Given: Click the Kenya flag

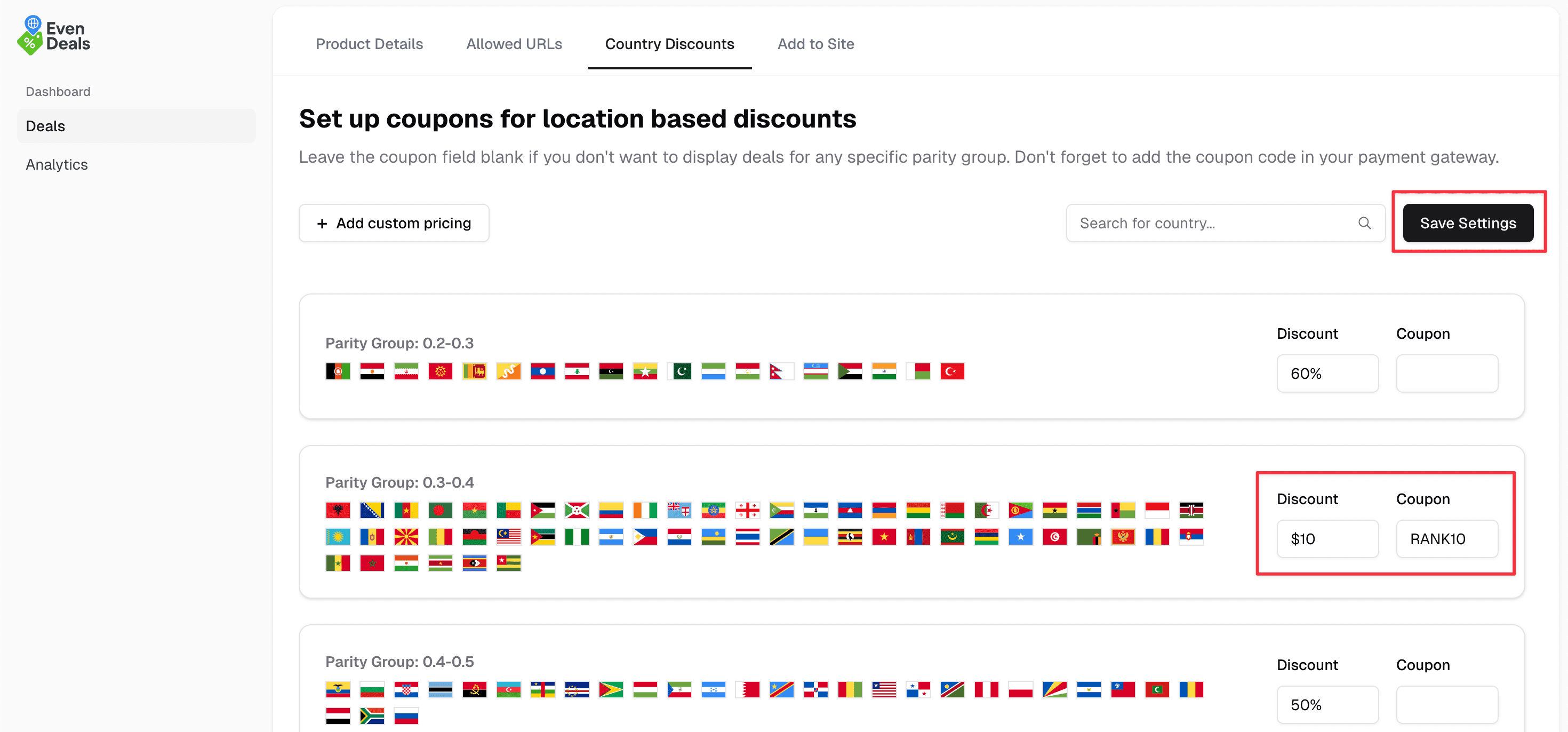Looking at the screenshot, I should pyautogui.click(x=1191, y=510).
